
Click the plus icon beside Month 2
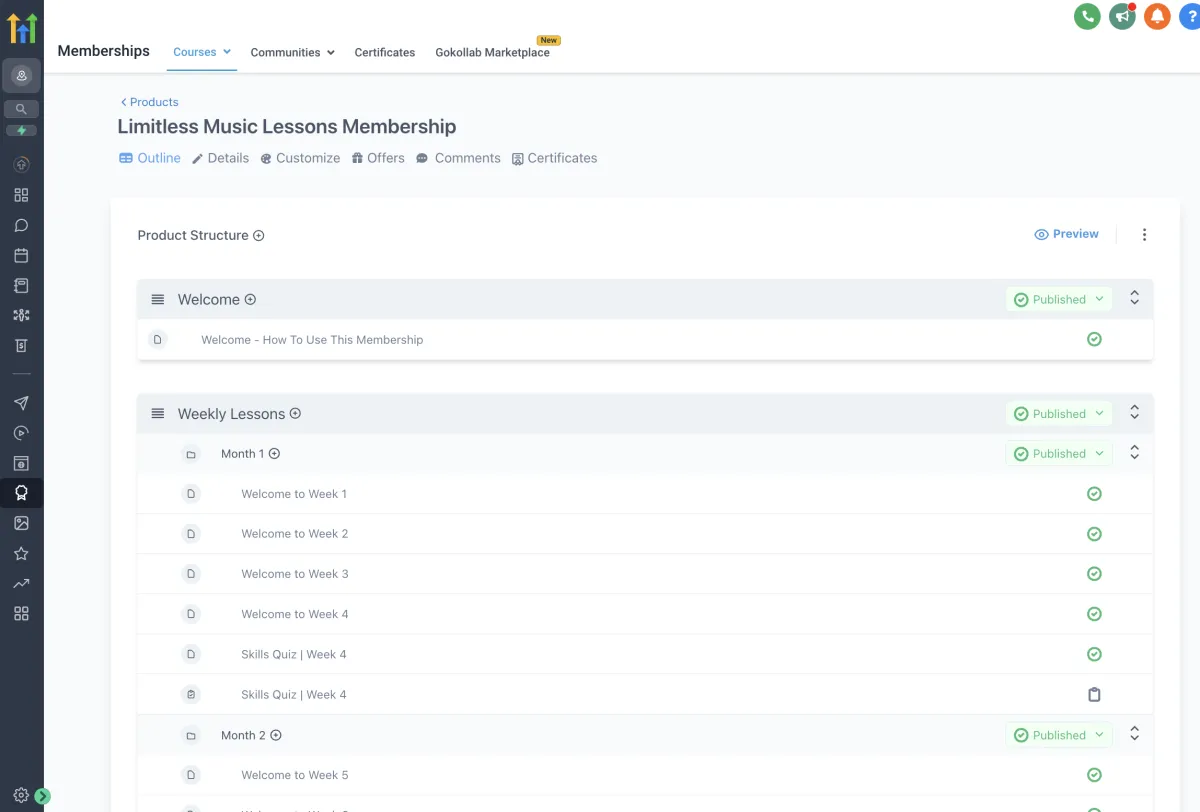click(x=276, y=735)
